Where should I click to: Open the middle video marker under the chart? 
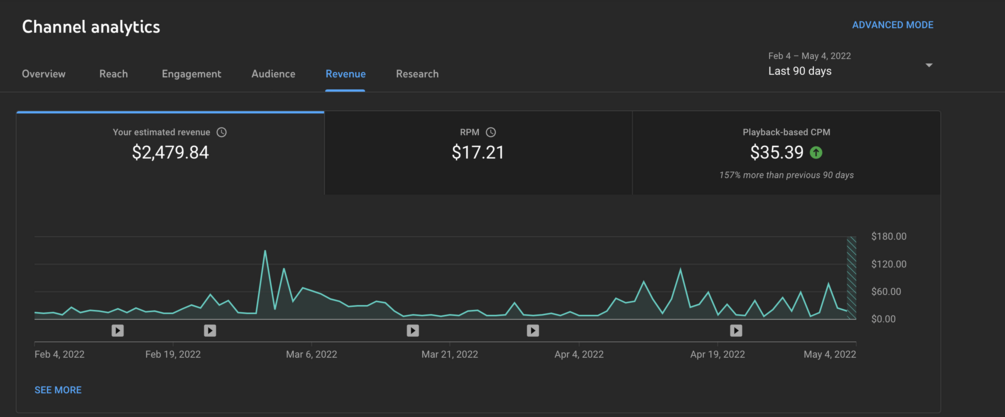413,330
